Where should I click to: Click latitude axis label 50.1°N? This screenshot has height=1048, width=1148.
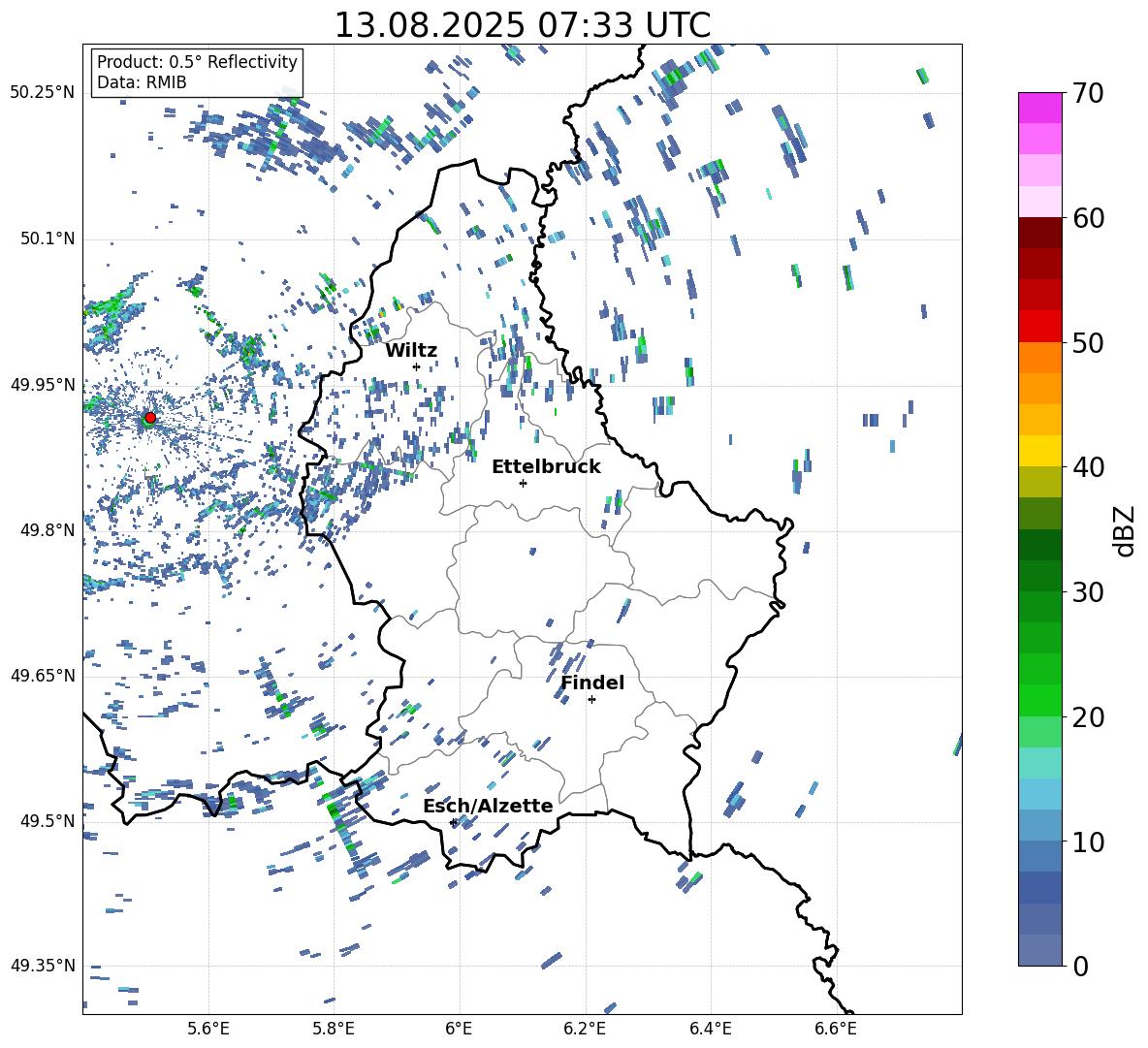click(48, 238)
